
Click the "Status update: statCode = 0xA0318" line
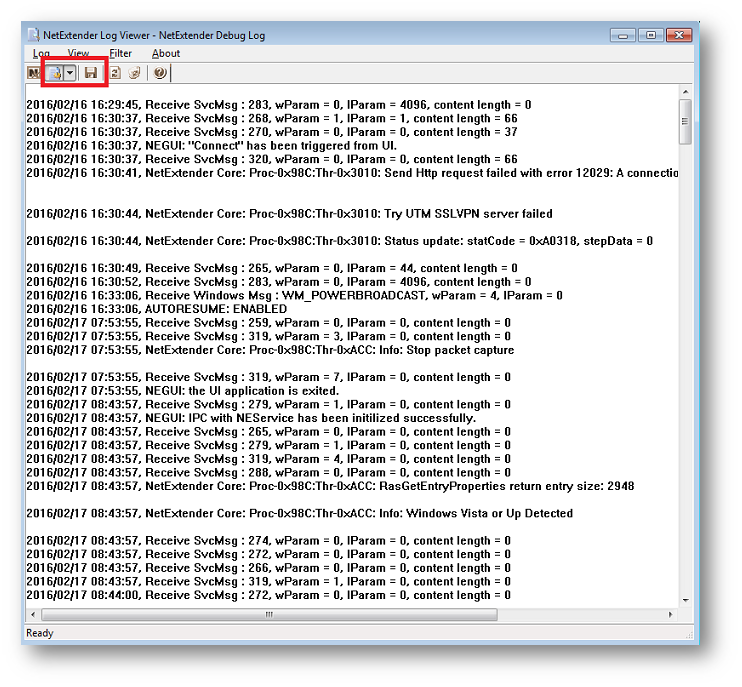coord(339,241)
